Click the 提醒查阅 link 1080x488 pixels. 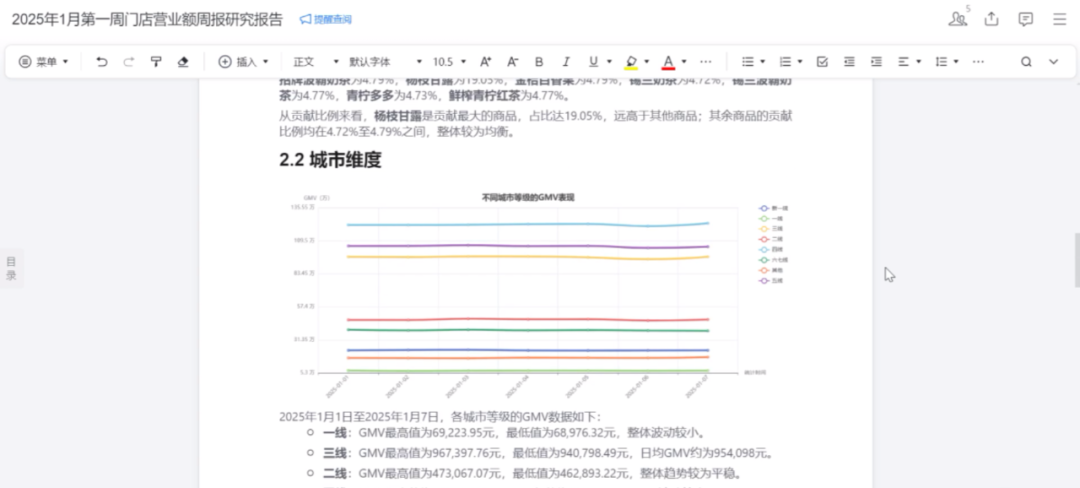(326, 20)
